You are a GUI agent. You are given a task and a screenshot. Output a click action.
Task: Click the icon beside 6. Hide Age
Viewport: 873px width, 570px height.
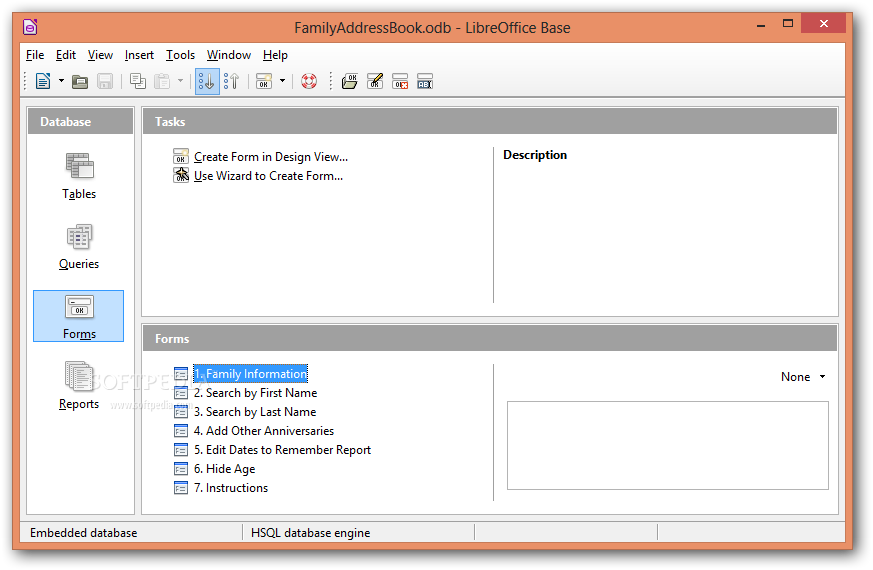click(181, 469)
